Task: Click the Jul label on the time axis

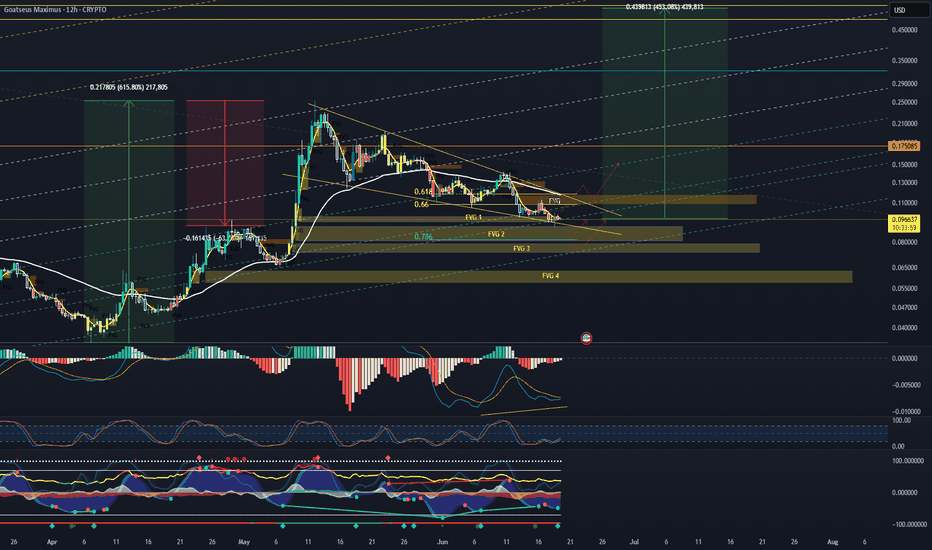Action: (x=634, y=542)
